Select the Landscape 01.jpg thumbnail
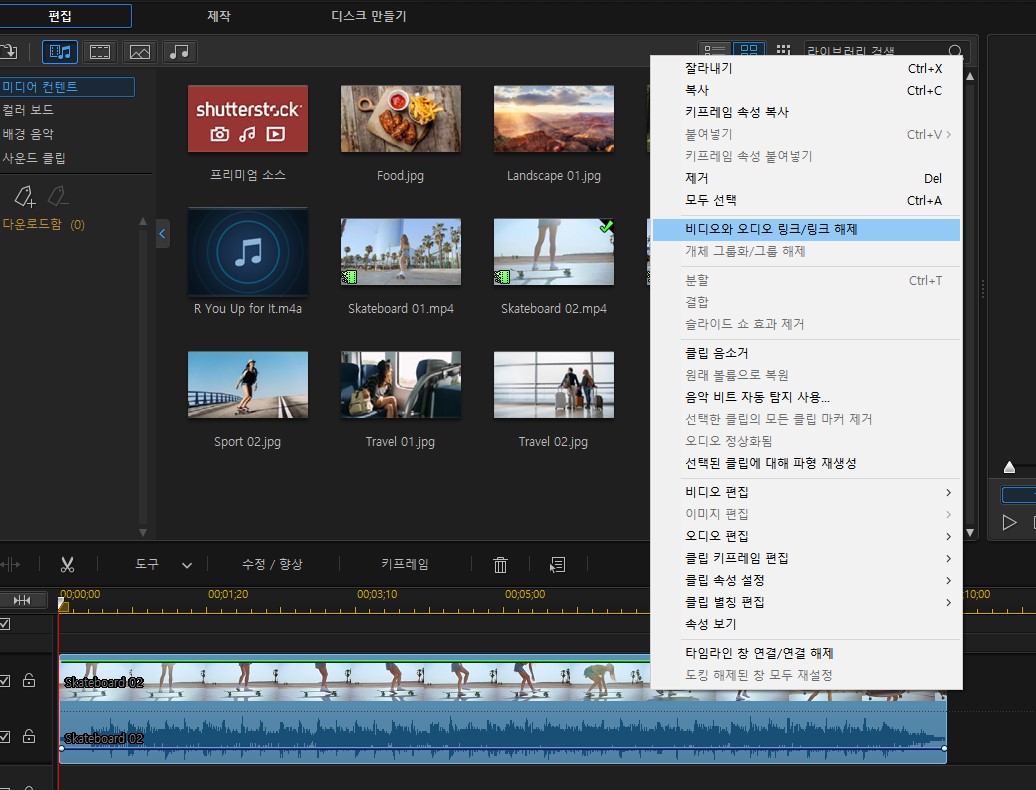 (x=553, y=118)
